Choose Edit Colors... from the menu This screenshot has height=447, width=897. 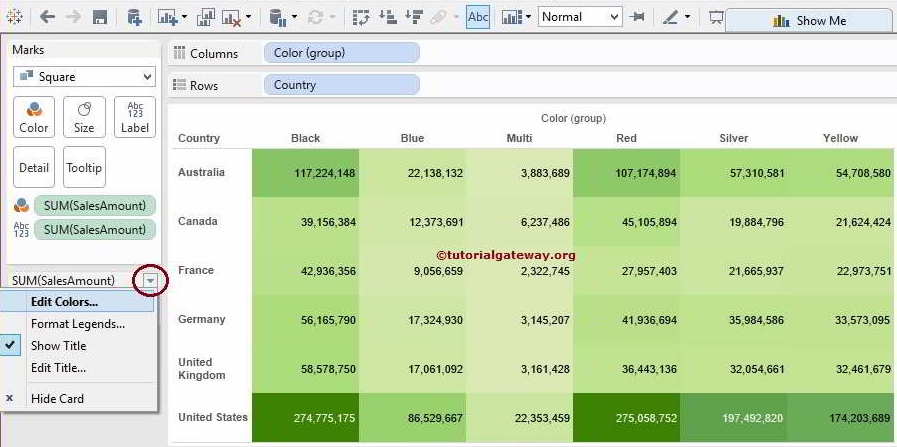click(x=64, y=302)
